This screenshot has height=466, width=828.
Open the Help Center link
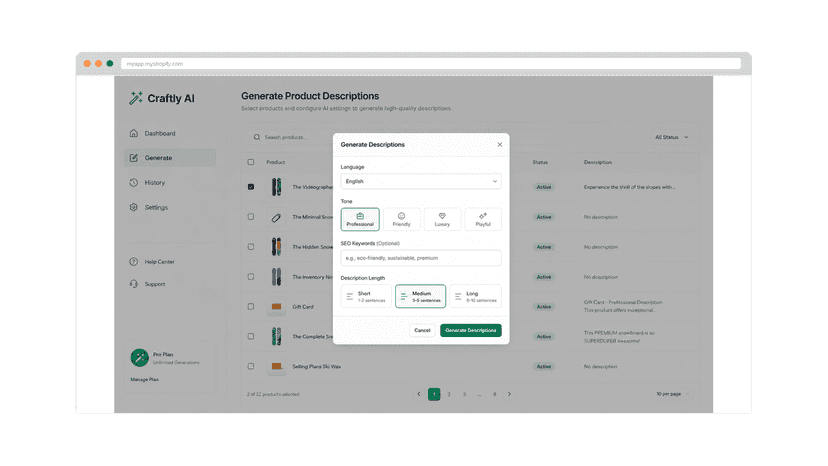point(159,262)
